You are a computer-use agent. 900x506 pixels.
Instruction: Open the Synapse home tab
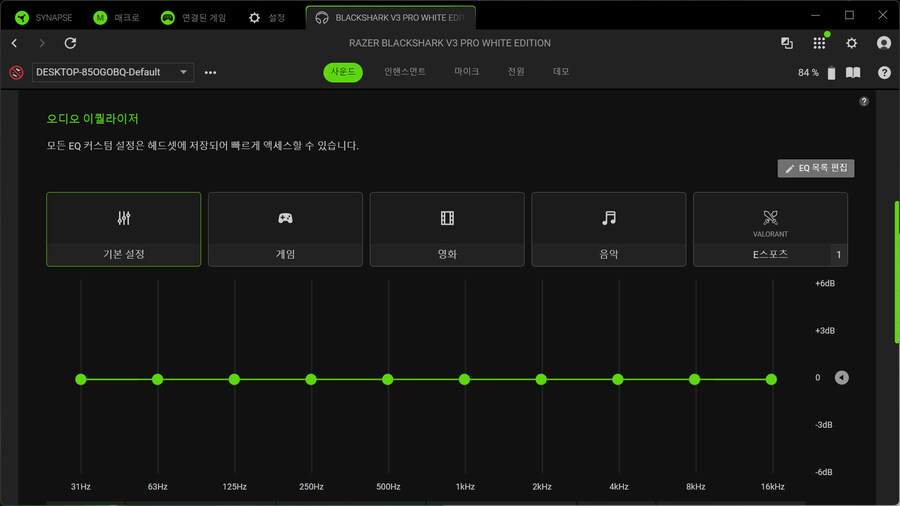[44, 18]
